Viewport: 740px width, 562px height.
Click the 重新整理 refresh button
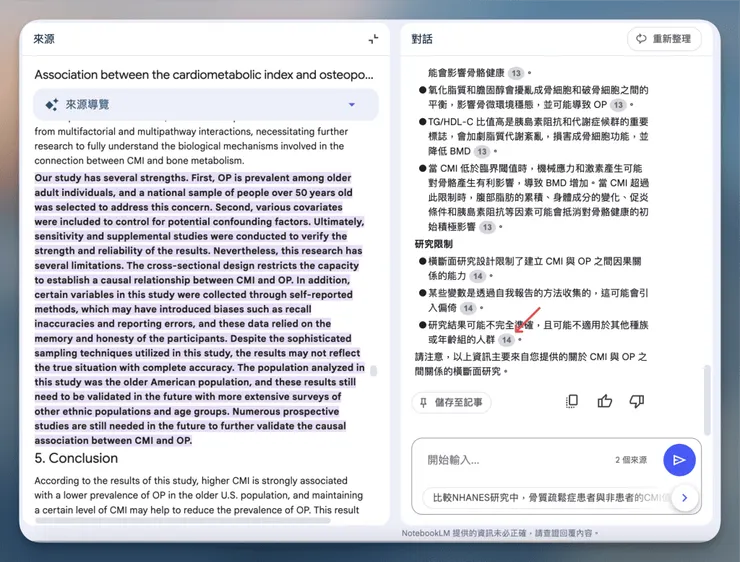(x=664, y=39)
